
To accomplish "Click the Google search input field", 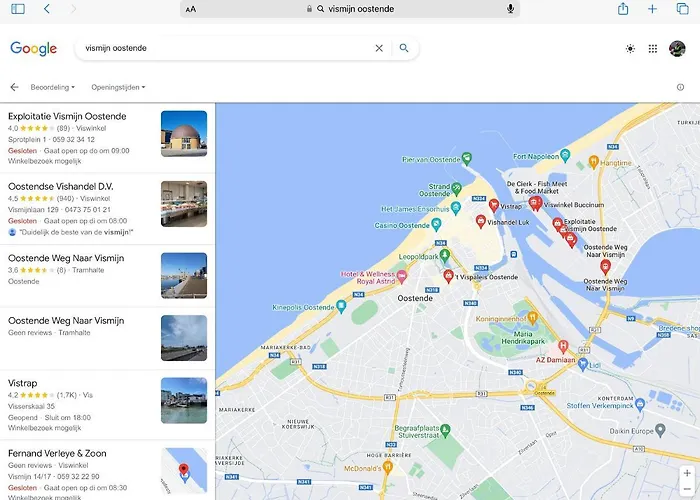I will (x=223, y=48).
